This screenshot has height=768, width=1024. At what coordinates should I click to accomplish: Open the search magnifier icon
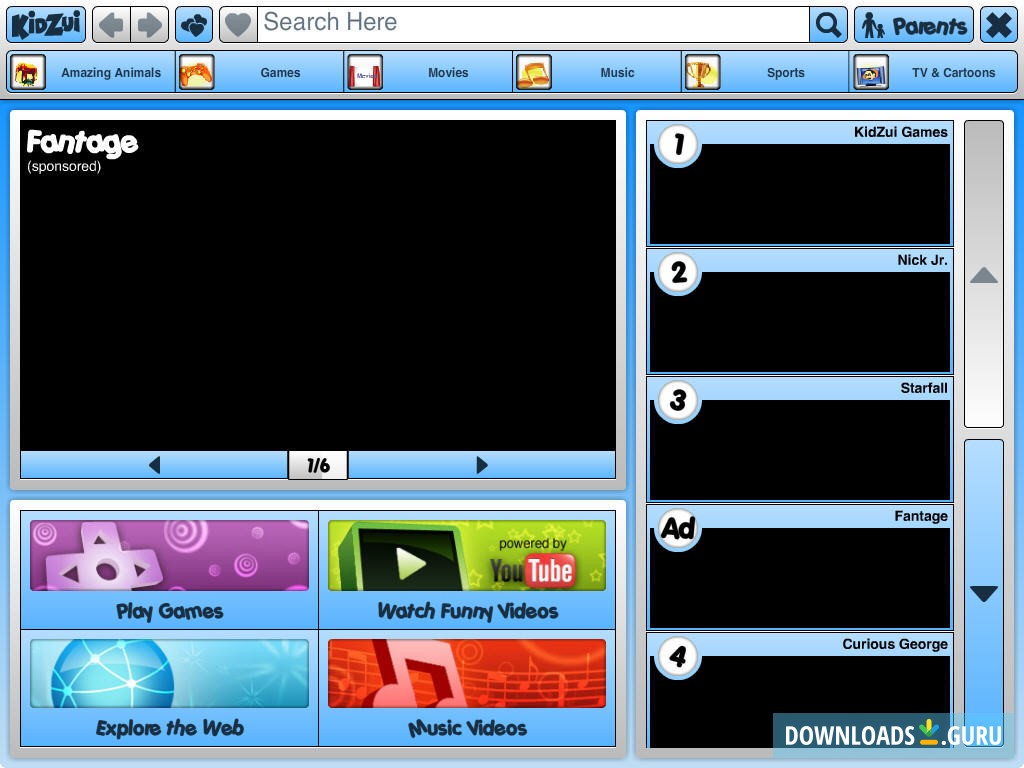click(x=827, y=22)
